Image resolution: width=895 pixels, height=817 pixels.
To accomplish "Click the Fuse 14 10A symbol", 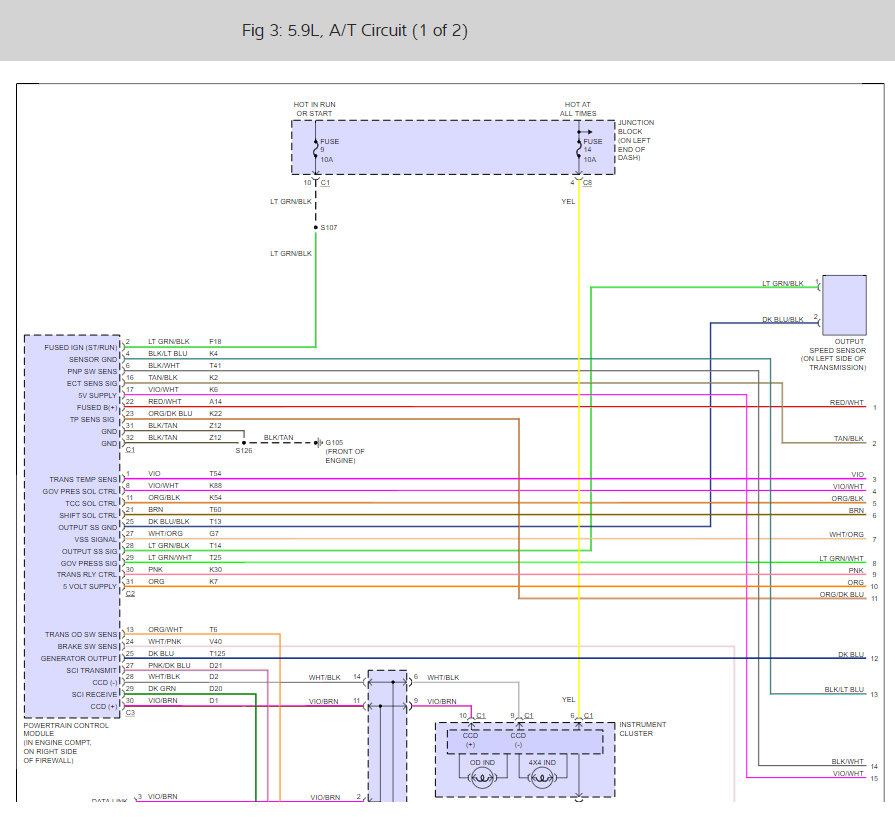I will [x=579, y=149].
